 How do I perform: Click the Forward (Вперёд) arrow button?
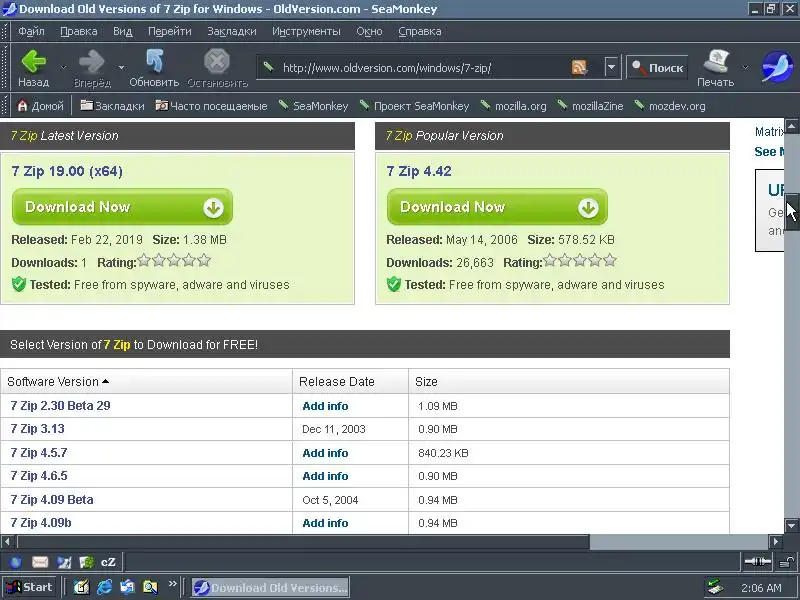point(92,62)
